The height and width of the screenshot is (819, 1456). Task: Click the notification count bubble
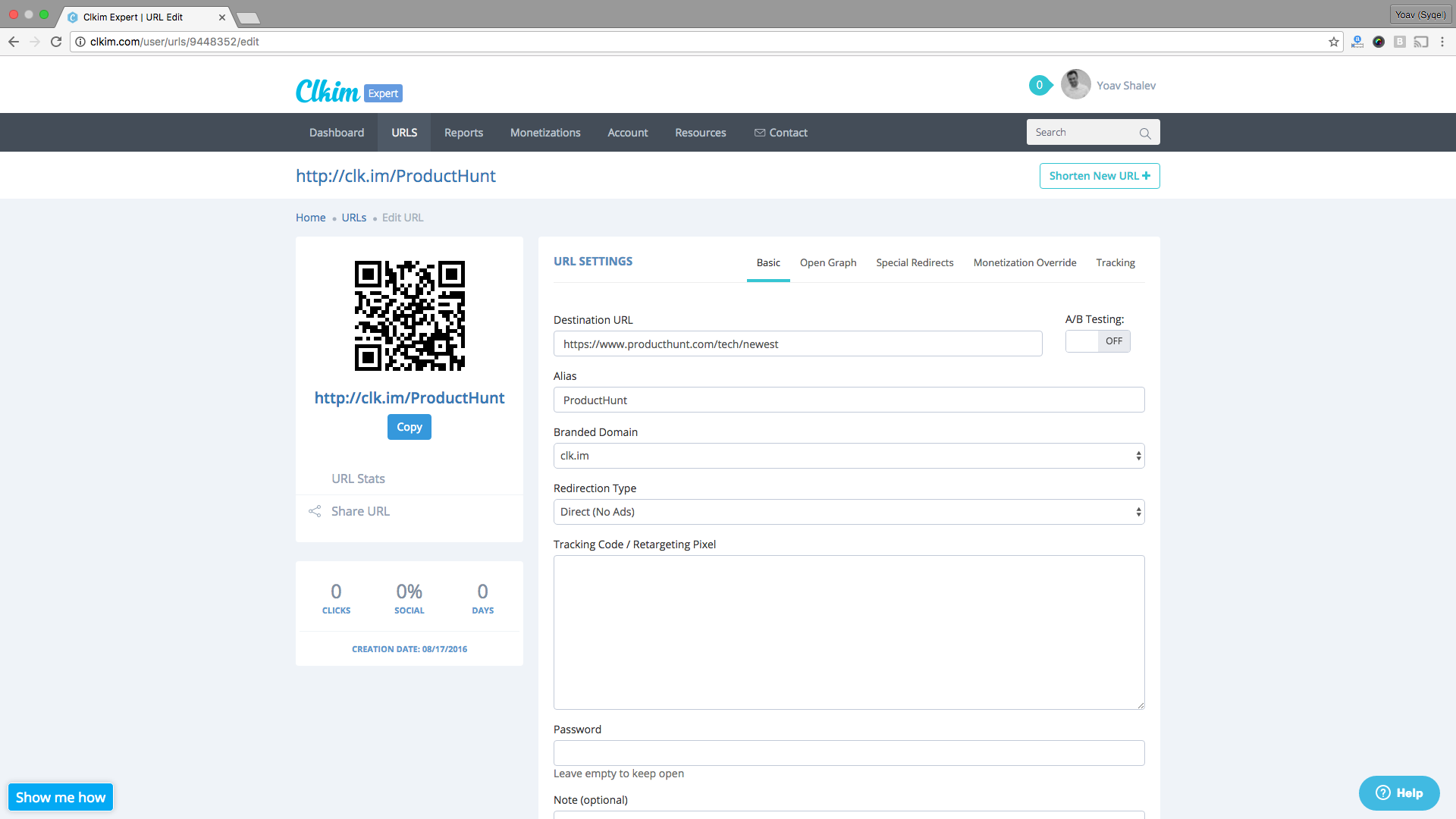[x=1040, y=86]
